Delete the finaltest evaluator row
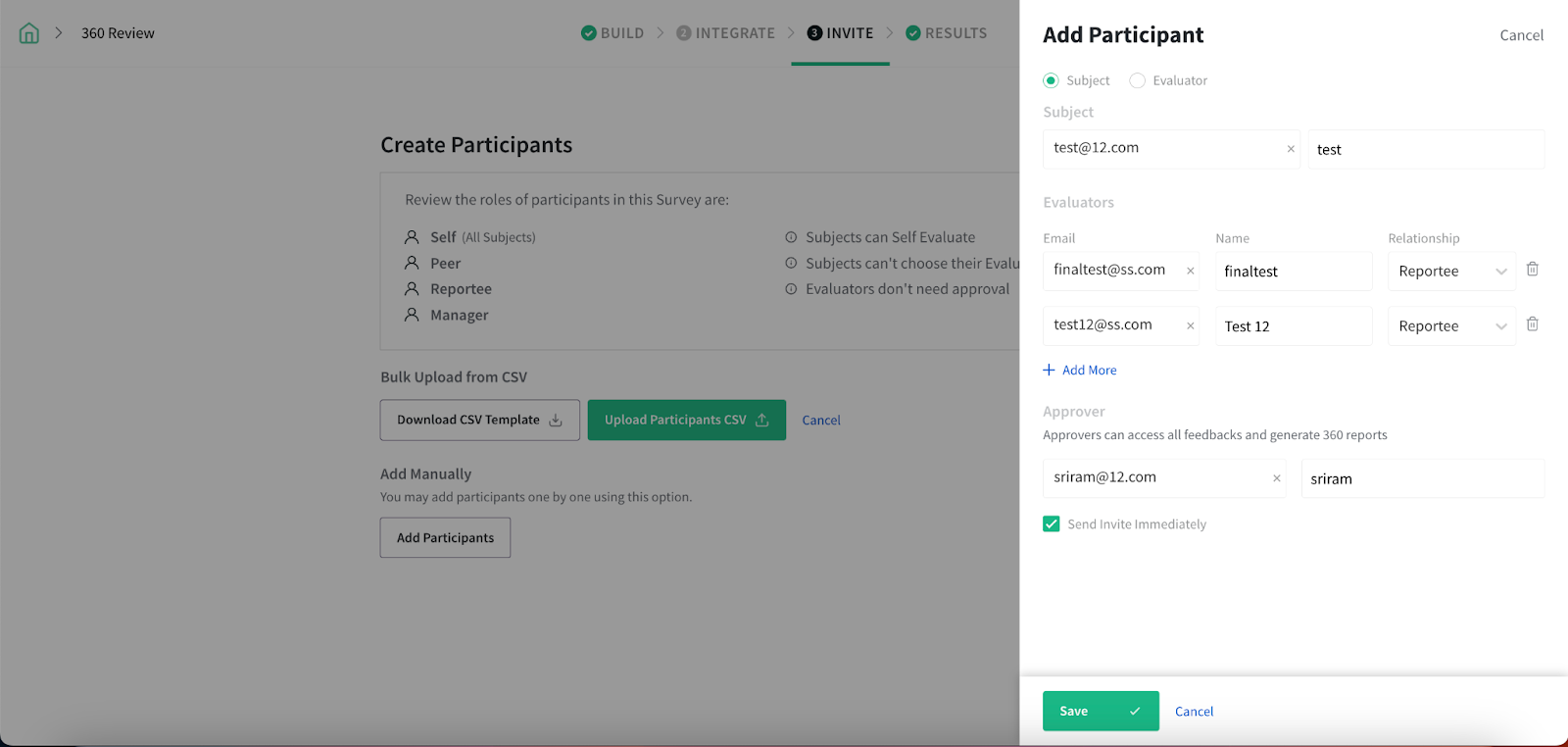The height and width of the screenshot is (747, 1568). point(1533,270)
